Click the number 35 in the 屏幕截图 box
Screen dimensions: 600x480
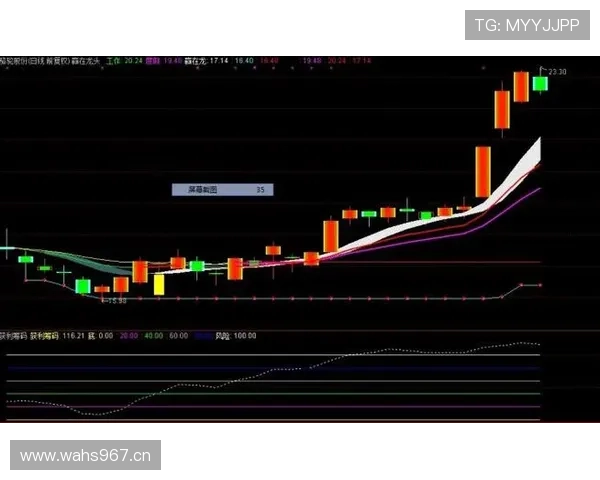[260, 189]
